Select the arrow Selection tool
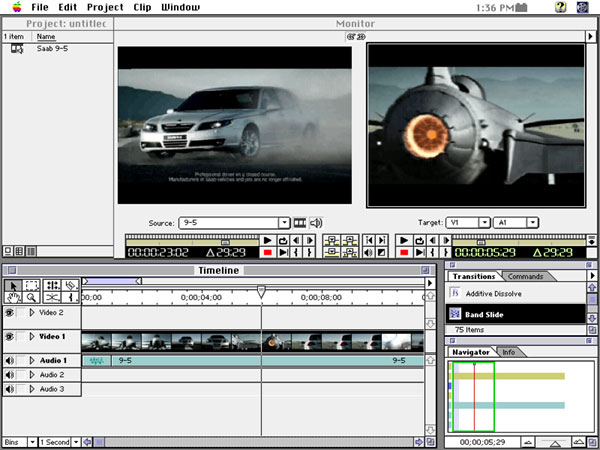The width and height of the screenshot is (600, 450). click(x=12, y=285)
